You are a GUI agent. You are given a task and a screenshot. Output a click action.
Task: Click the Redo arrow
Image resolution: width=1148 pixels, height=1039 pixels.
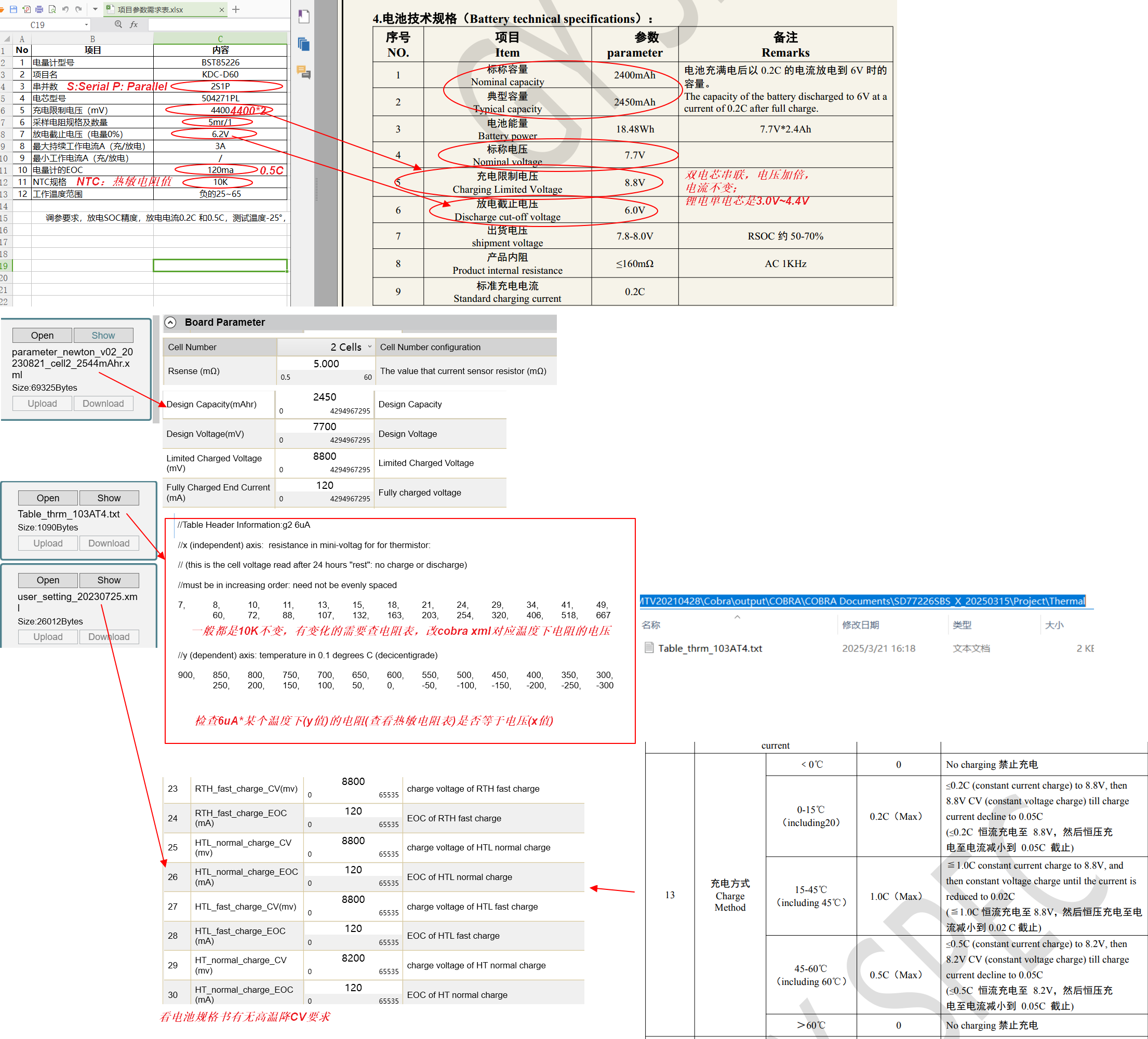click(x=78, y=9)
